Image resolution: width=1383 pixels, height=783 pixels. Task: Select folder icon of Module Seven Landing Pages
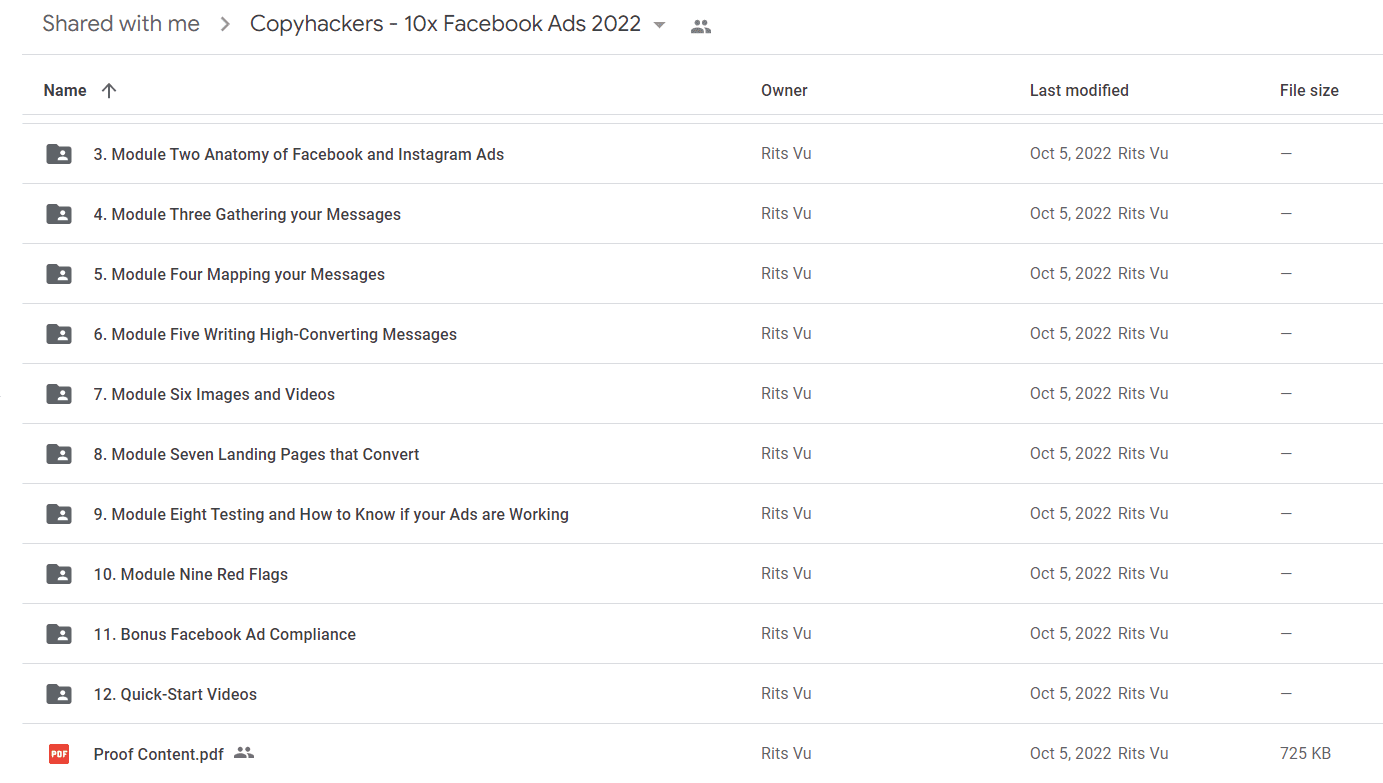(59, 454)
